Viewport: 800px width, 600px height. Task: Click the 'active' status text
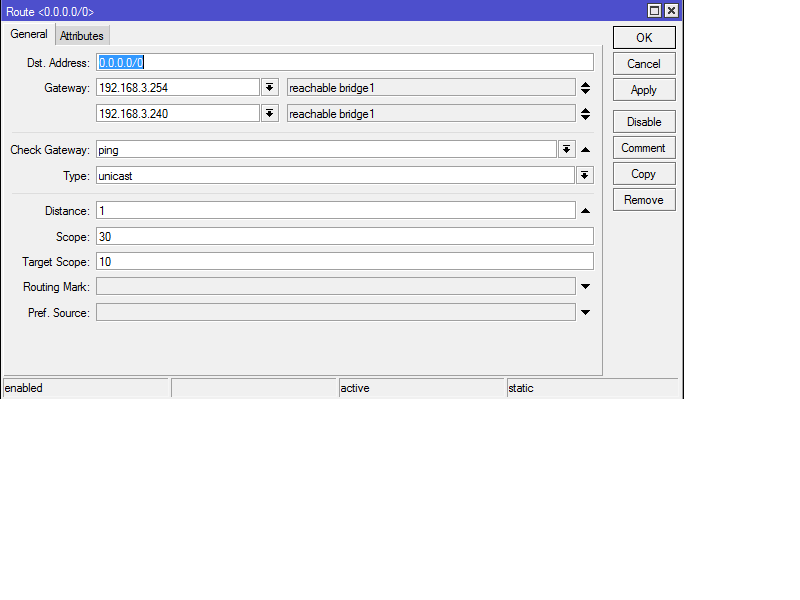click(355, 388)
